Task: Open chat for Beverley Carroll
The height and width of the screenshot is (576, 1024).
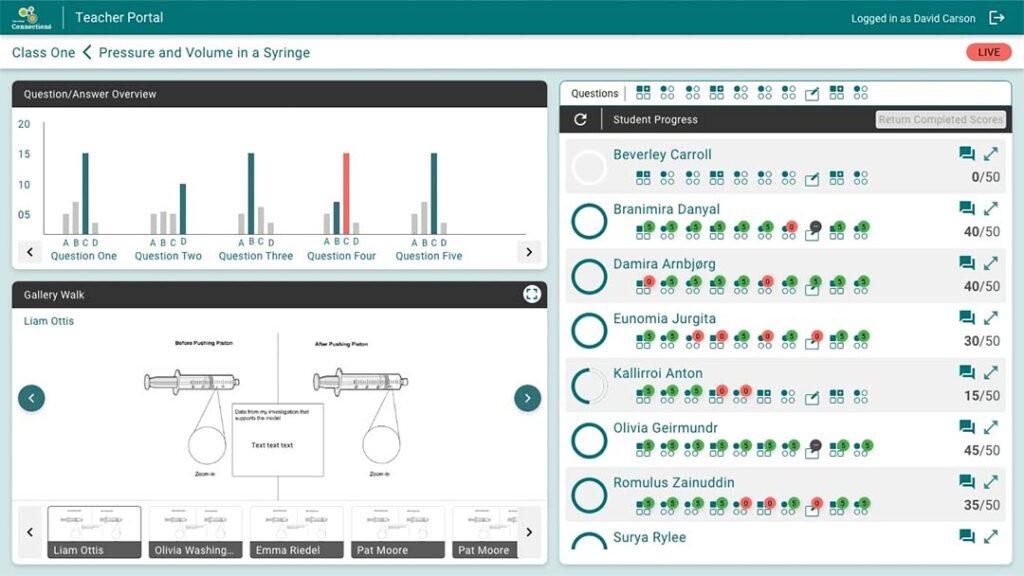Action: click(966, 154)
